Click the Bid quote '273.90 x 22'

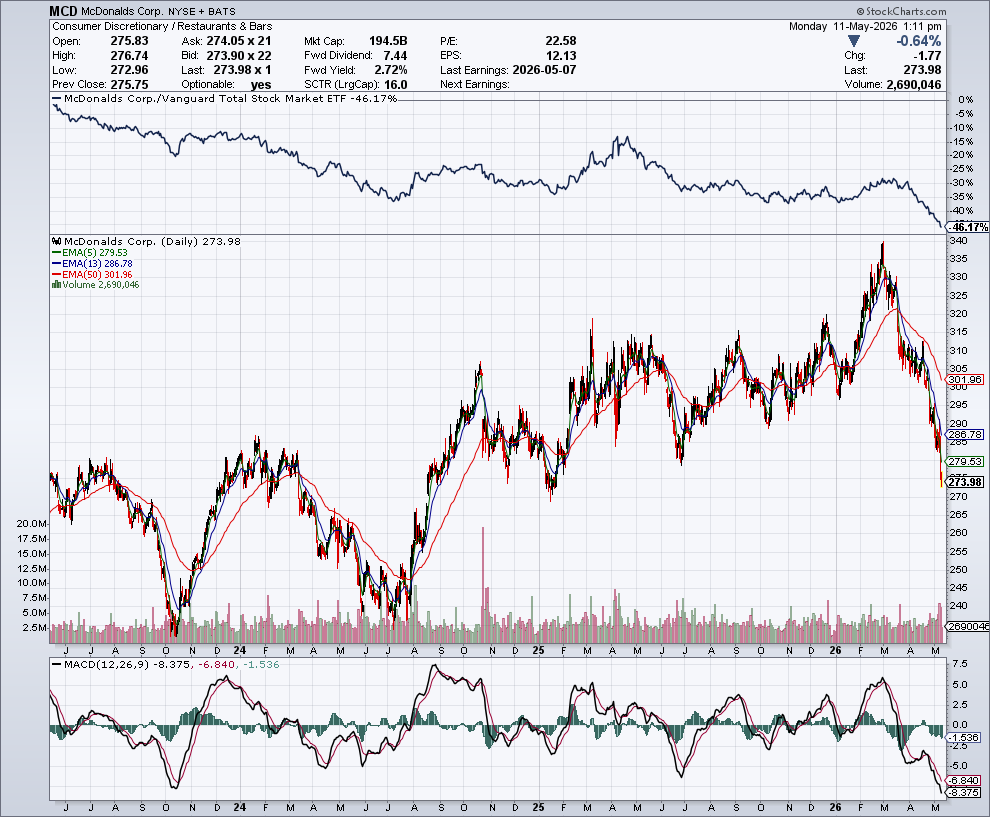coord(239,56)
